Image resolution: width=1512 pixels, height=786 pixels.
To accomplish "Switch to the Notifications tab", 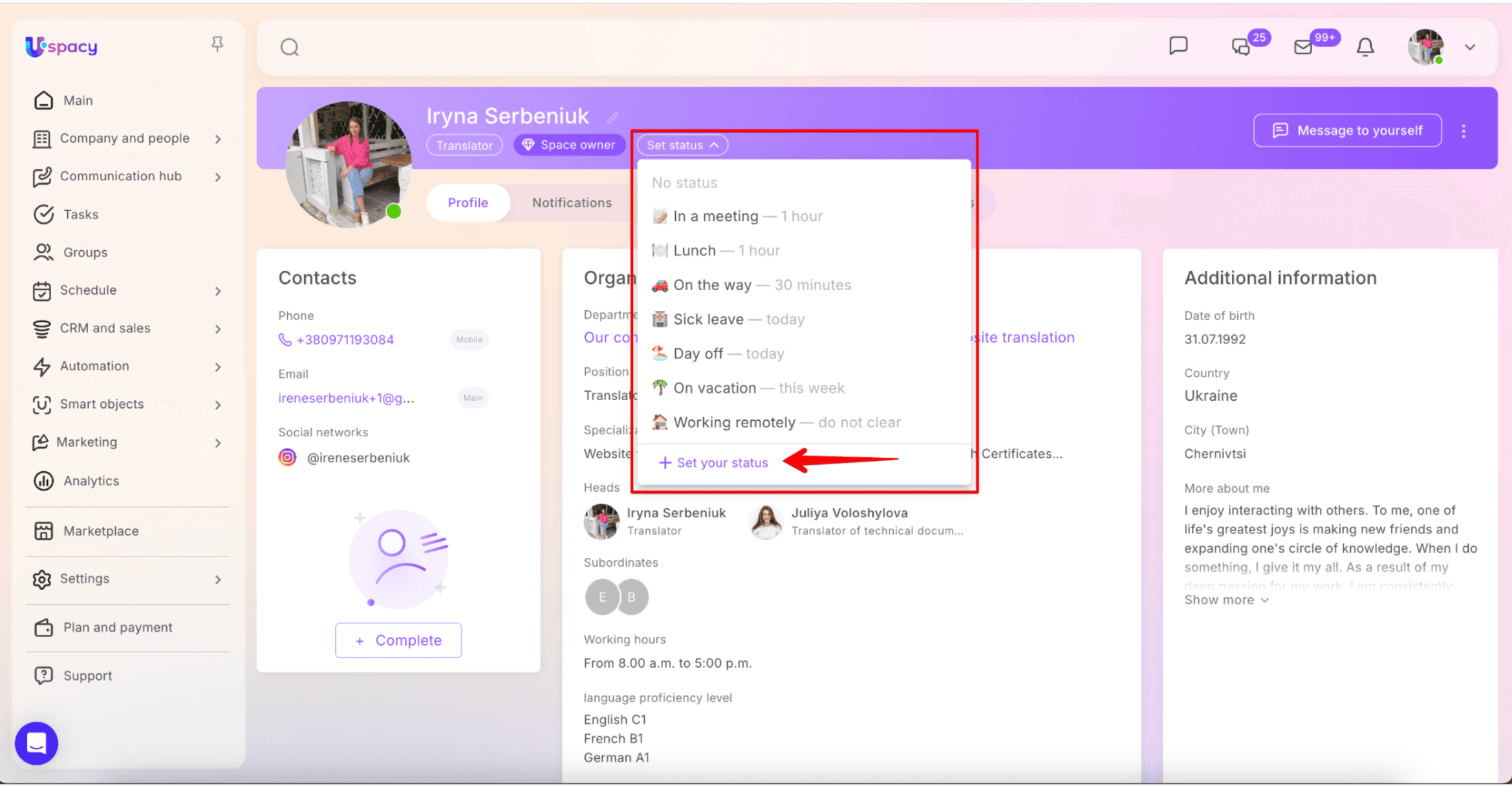I will click(x=572, y=203).
